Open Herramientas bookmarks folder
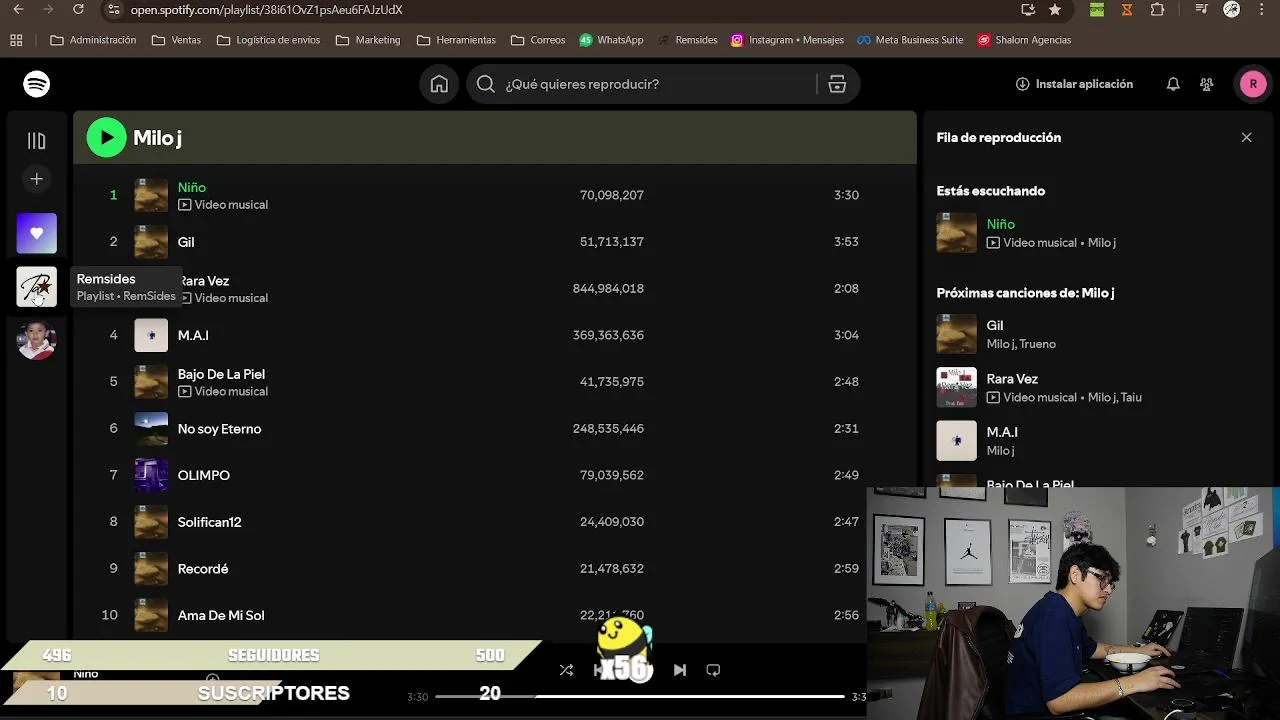The image size is (1280, 720). [456, 40]
